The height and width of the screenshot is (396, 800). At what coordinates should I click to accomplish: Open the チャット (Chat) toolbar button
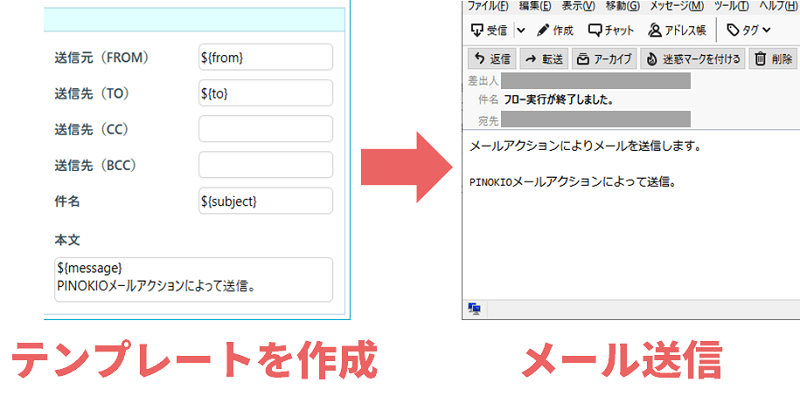click(x=611, y=31)
